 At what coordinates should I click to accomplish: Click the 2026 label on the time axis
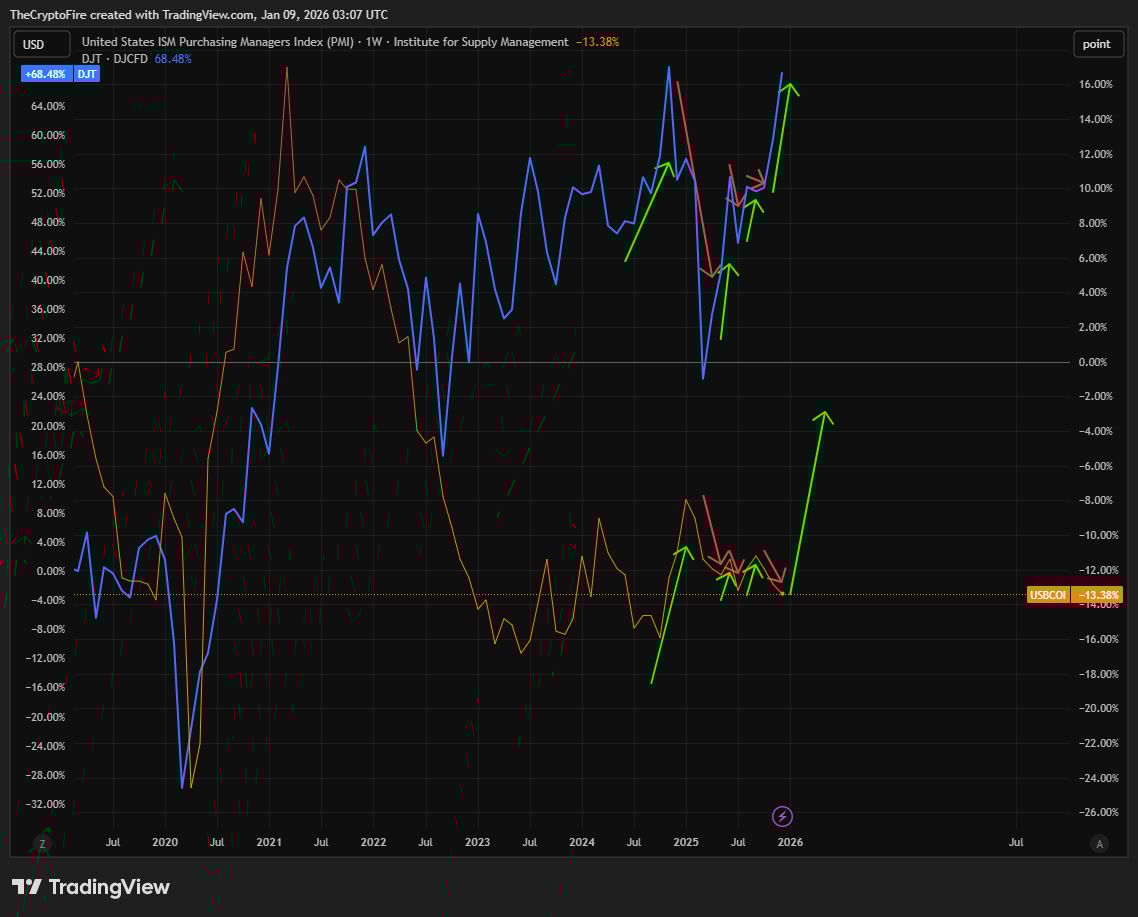[x=790, y=842]
